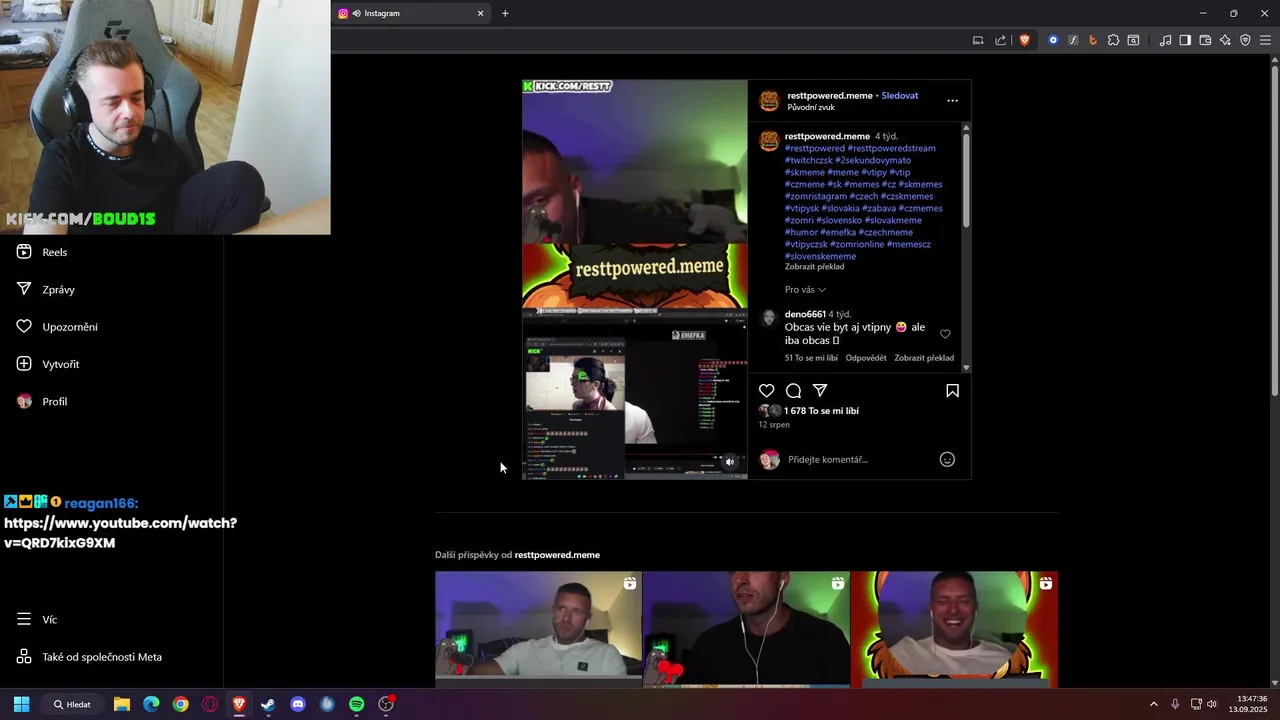
Task: Click the main post video
Action: coord(634,280)
